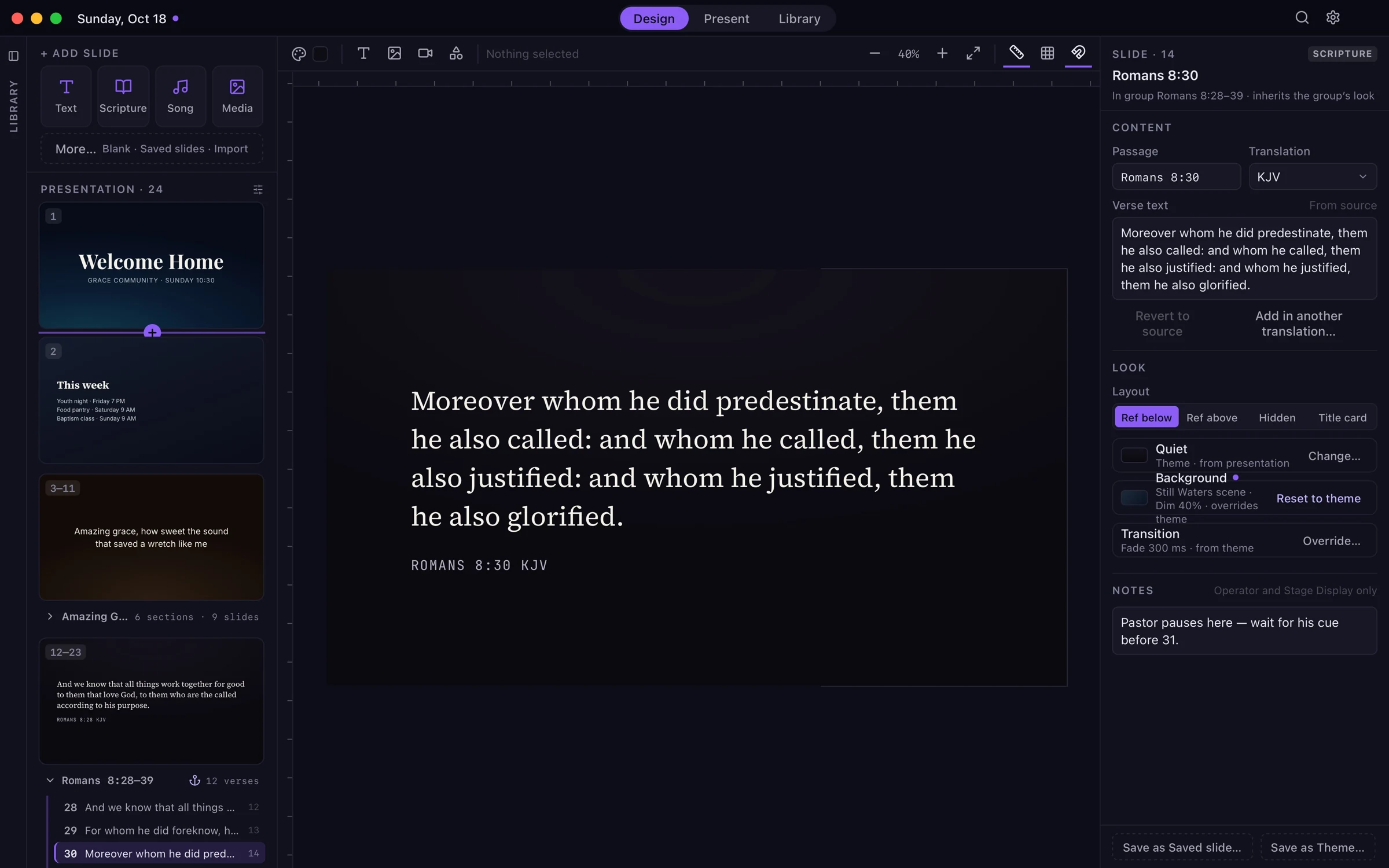Open the transition Override... menu
Image resolution: width=1389 pixels, height=868 pixels.
[x=1331, y=540]
